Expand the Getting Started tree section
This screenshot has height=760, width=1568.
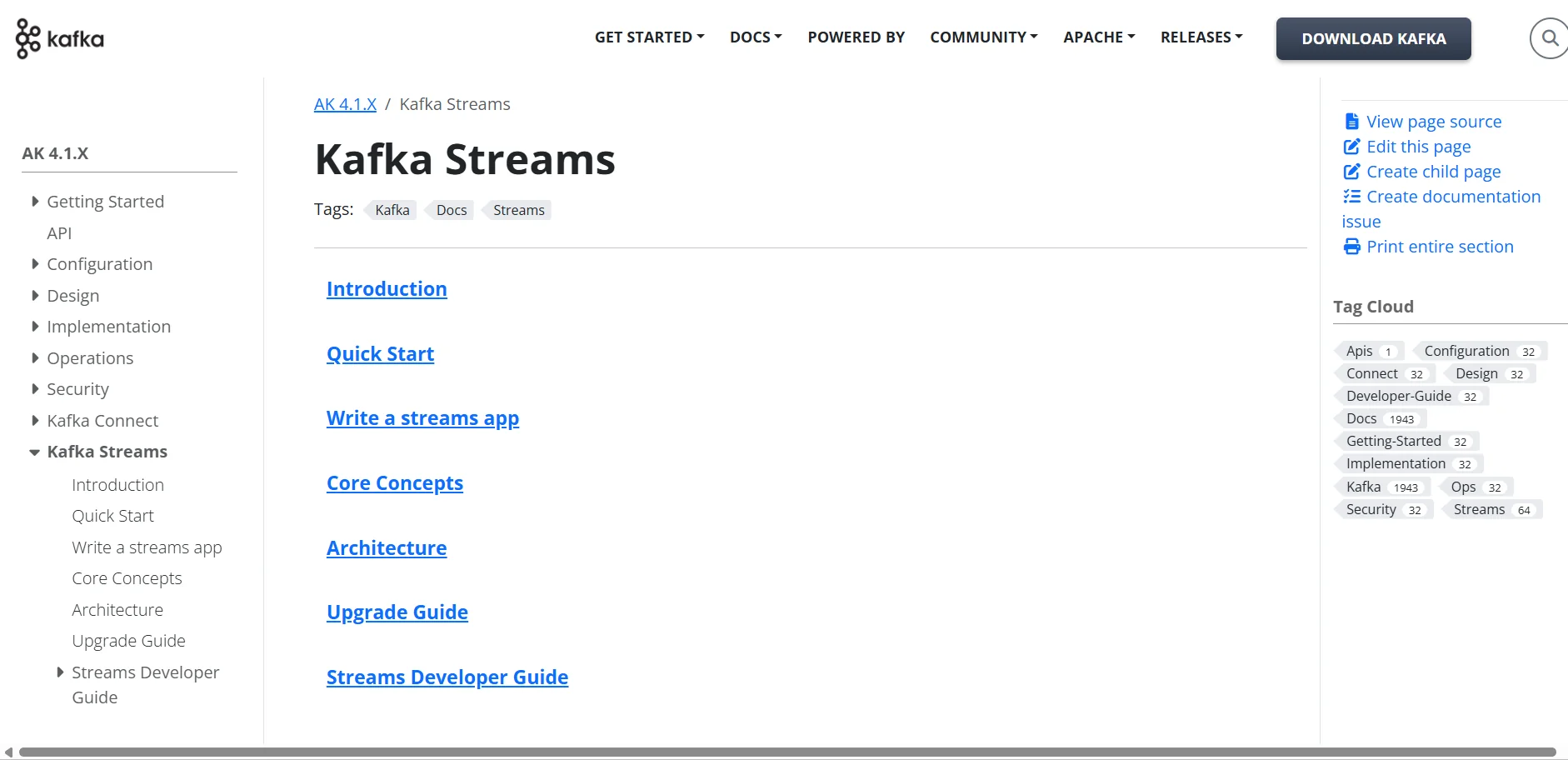(x=35, y=201)
